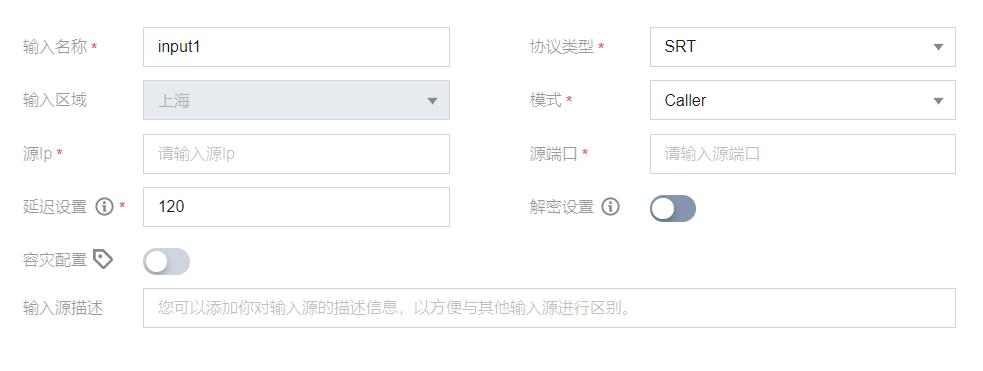Click the info icon beside 解密设置
The image size is (983, 371).
coord(610,207)
